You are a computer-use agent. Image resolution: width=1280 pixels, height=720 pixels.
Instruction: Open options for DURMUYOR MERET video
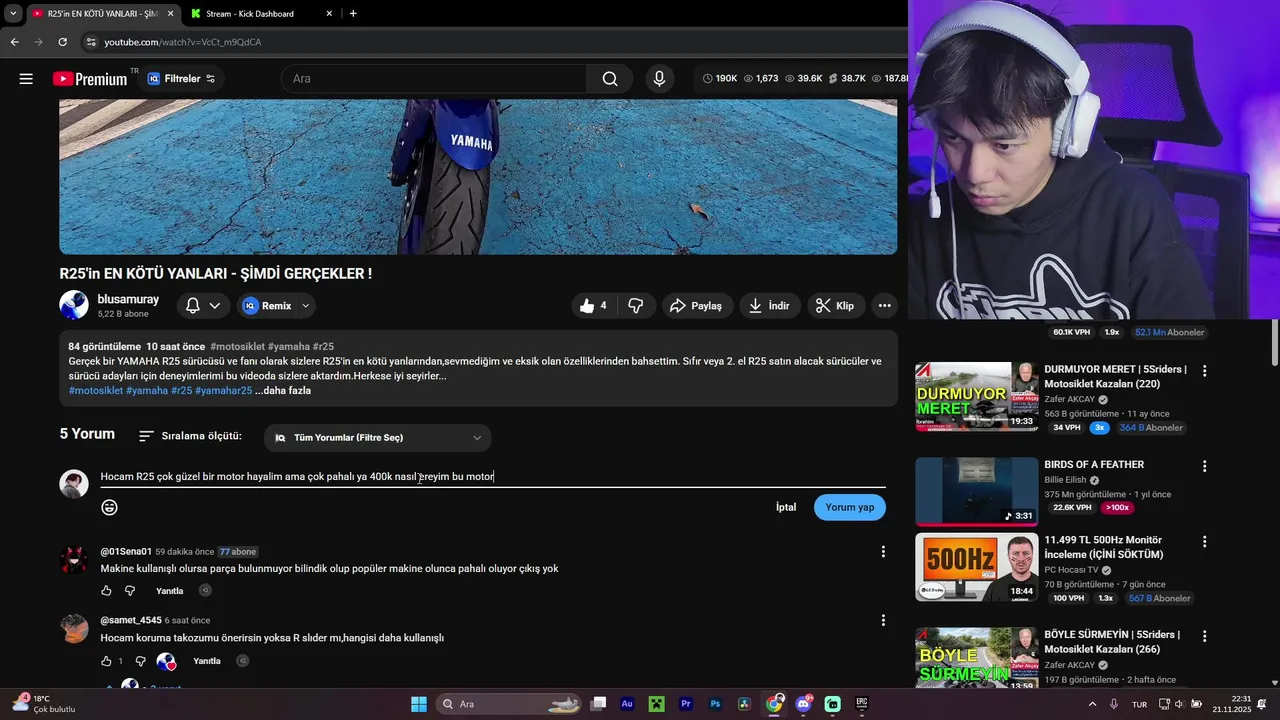(x=1205, y=371)
